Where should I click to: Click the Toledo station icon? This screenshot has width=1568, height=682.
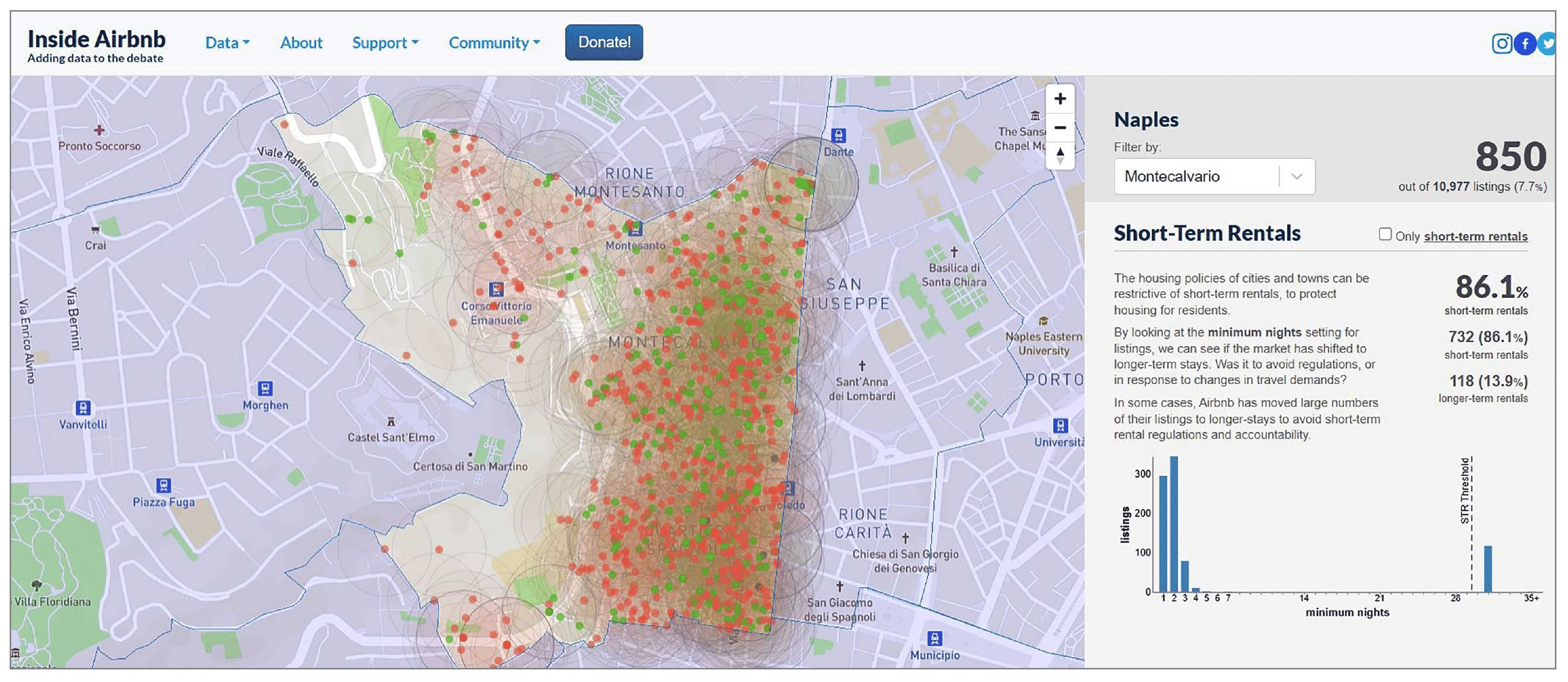pyautogui.click(x=788, y=488)
